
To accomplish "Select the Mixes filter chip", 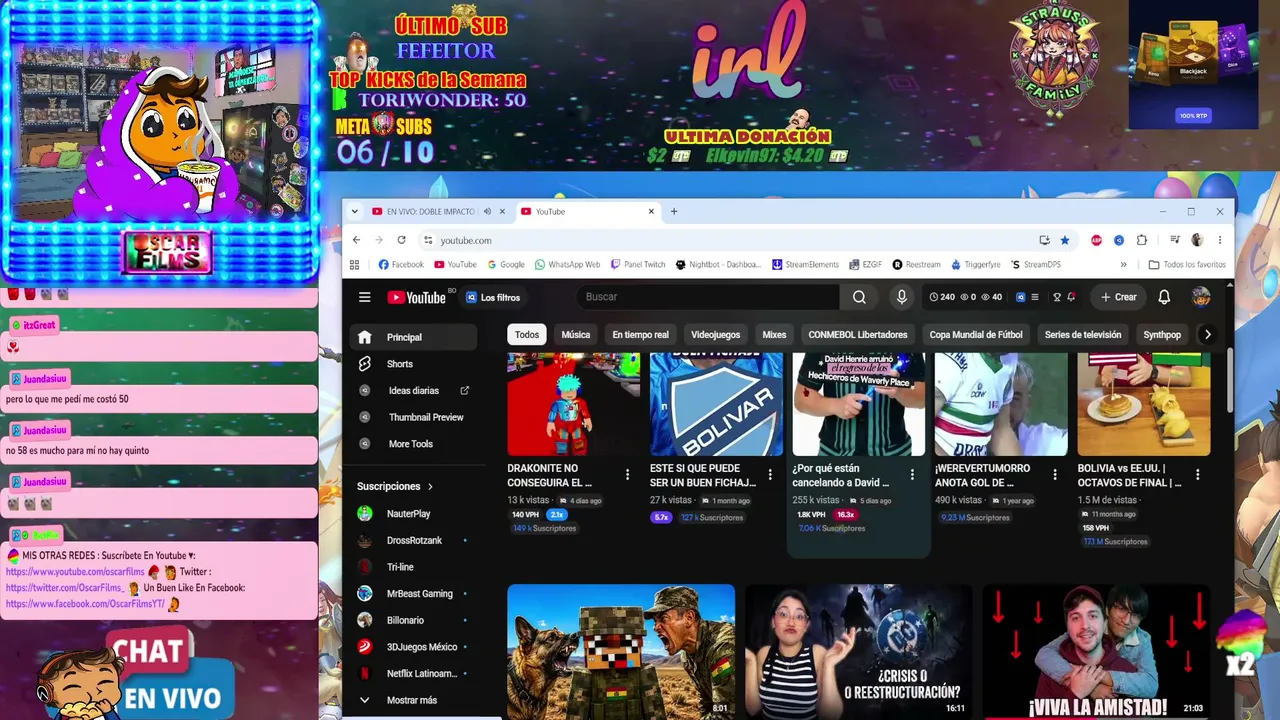I will coord(774,335).
